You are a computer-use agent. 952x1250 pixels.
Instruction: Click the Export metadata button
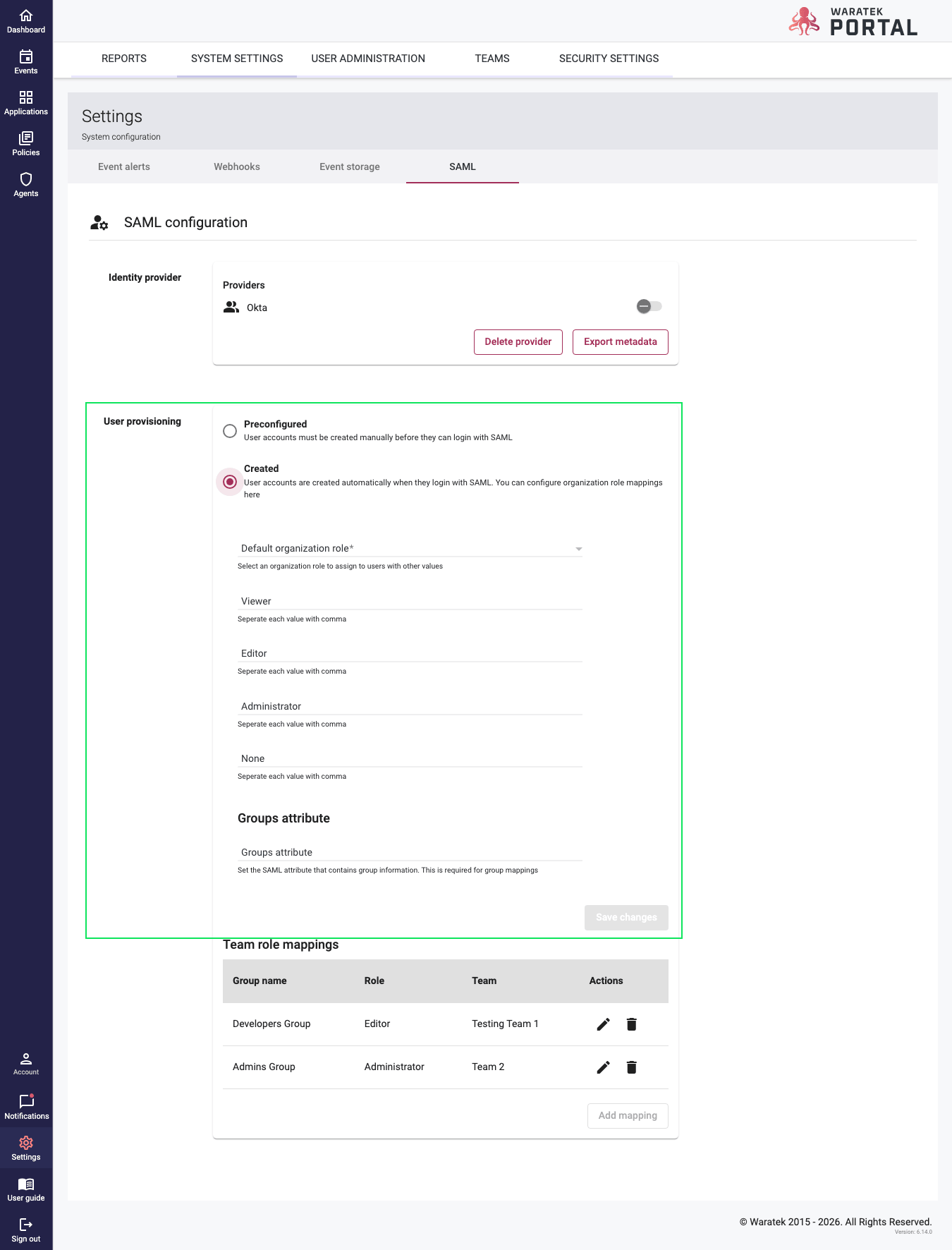point(621,342)
